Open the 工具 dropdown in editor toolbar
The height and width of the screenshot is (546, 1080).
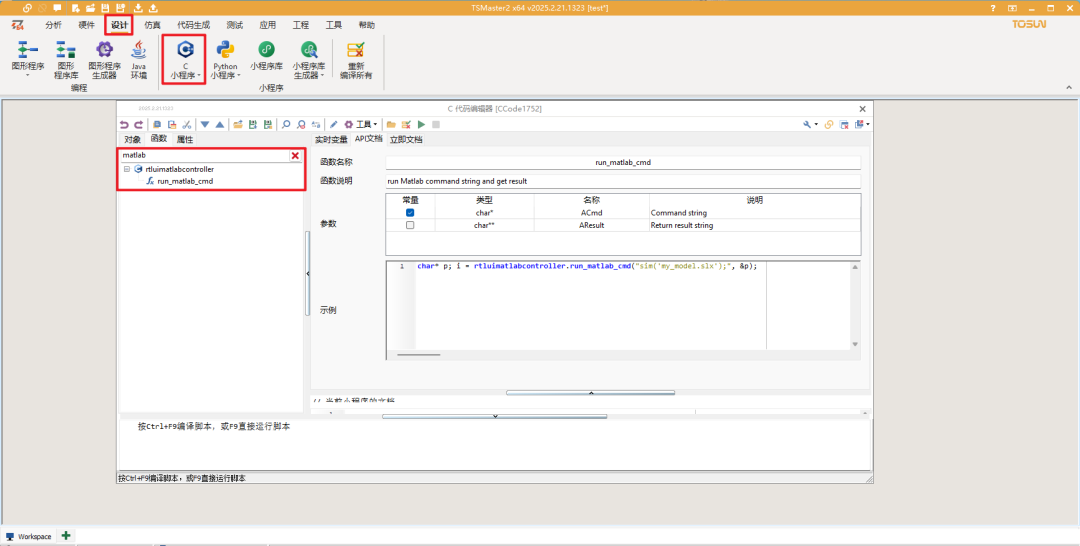point(361,125)
